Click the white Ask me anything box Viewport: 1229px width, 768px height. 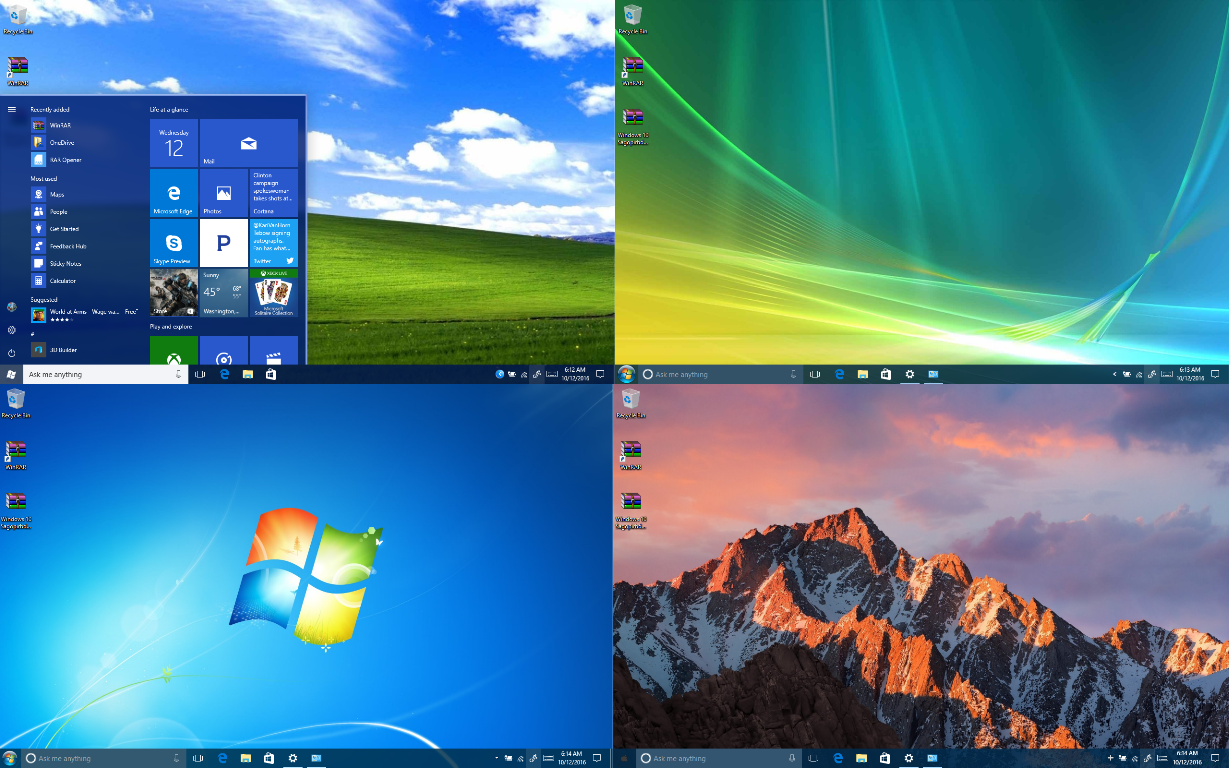click(x=105, y=374)
